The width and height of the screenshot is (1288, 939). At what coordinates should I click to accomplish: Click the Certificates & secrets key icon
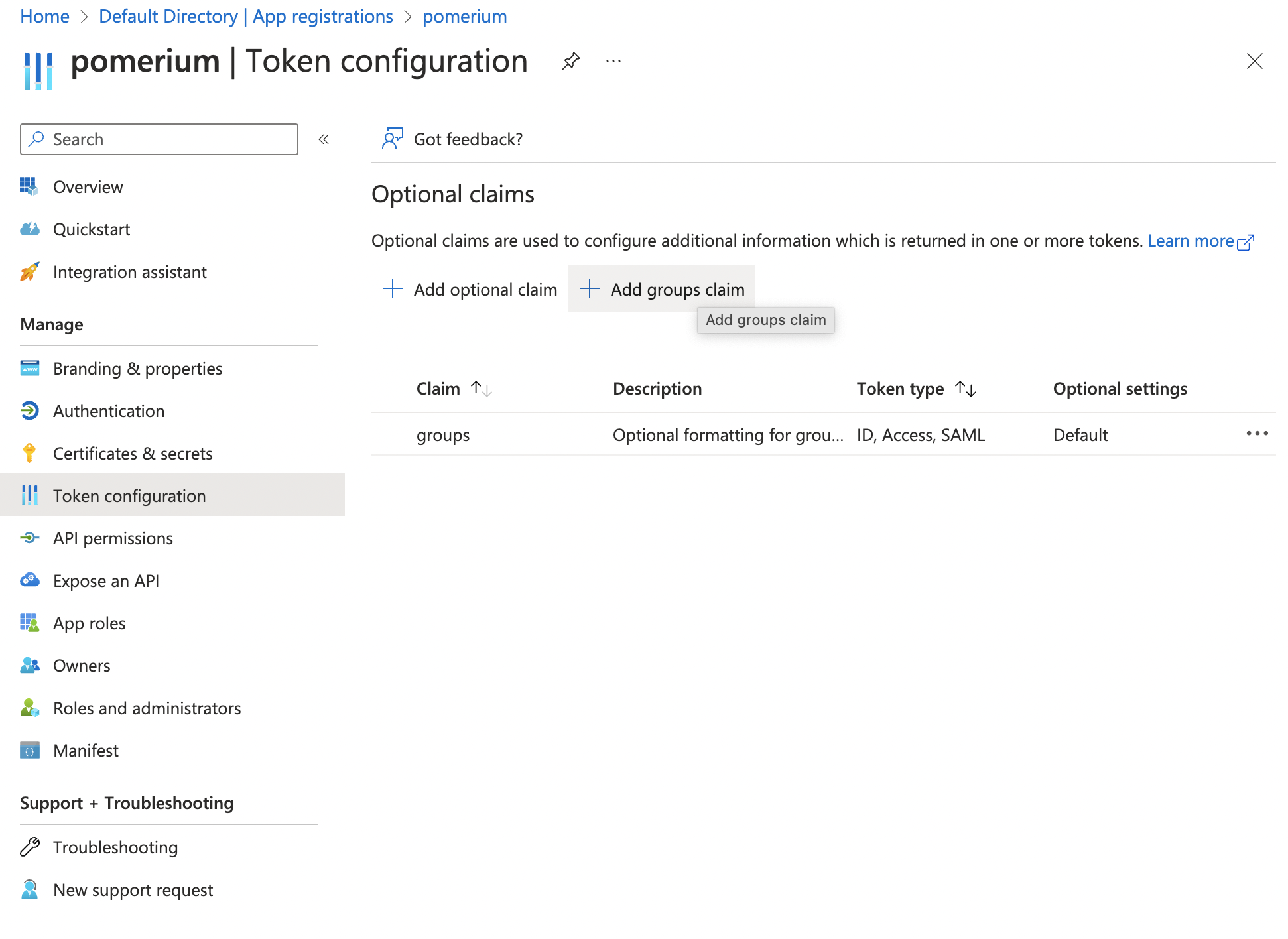click(29, 454)
